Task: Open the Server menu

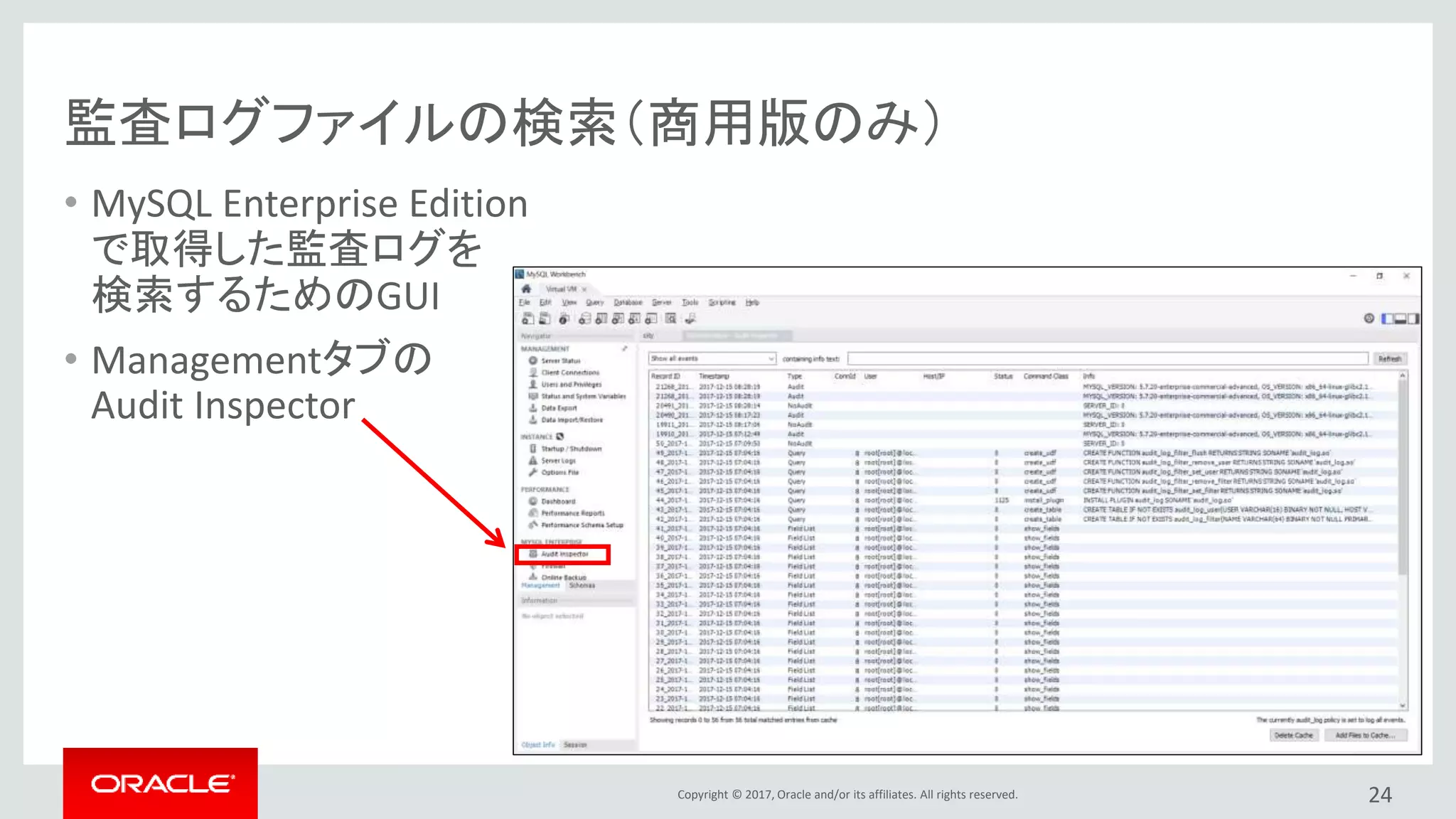Action: click(x=662, y=302)
